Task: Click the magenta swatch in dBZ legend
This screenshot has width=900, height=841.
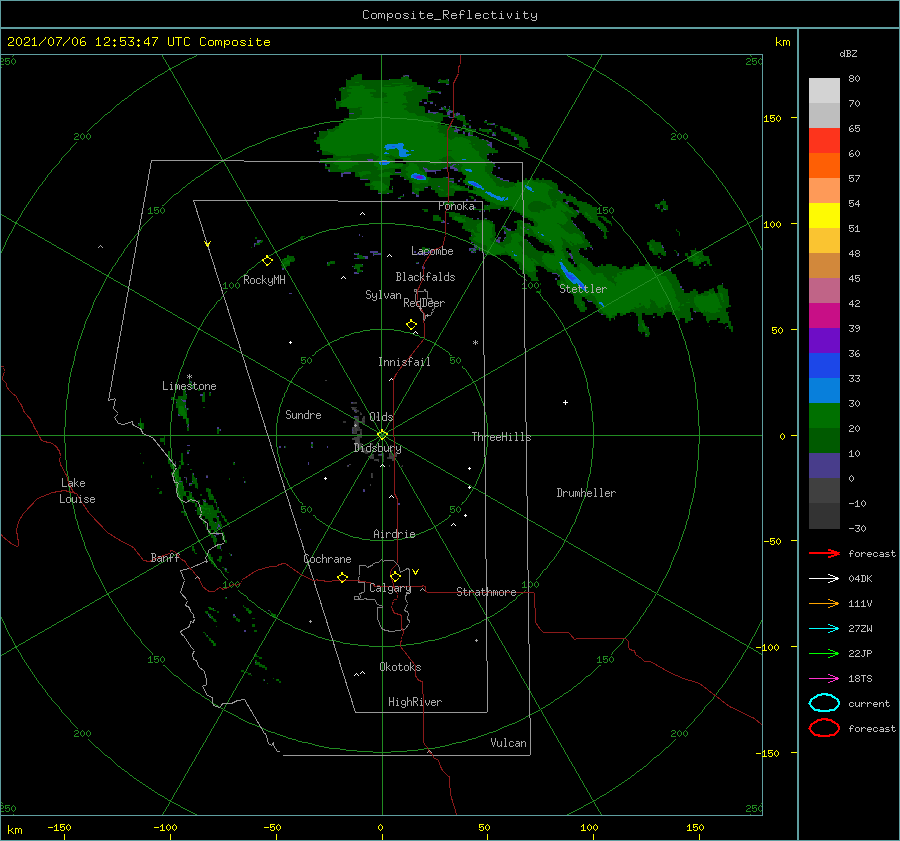Action: (x=824, y=315)
